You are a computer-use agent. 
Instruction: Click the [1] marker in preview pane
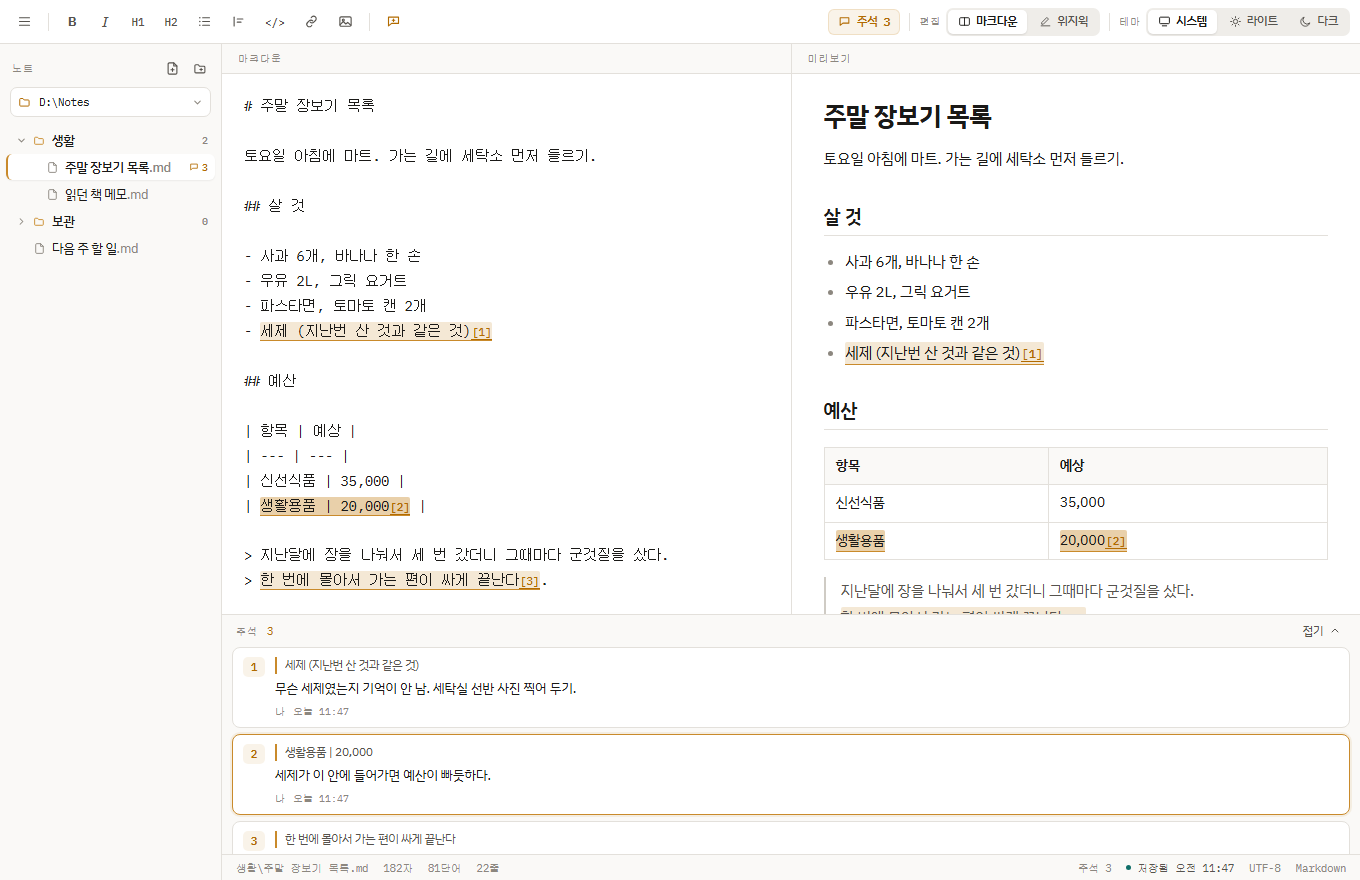point(1032,354)
